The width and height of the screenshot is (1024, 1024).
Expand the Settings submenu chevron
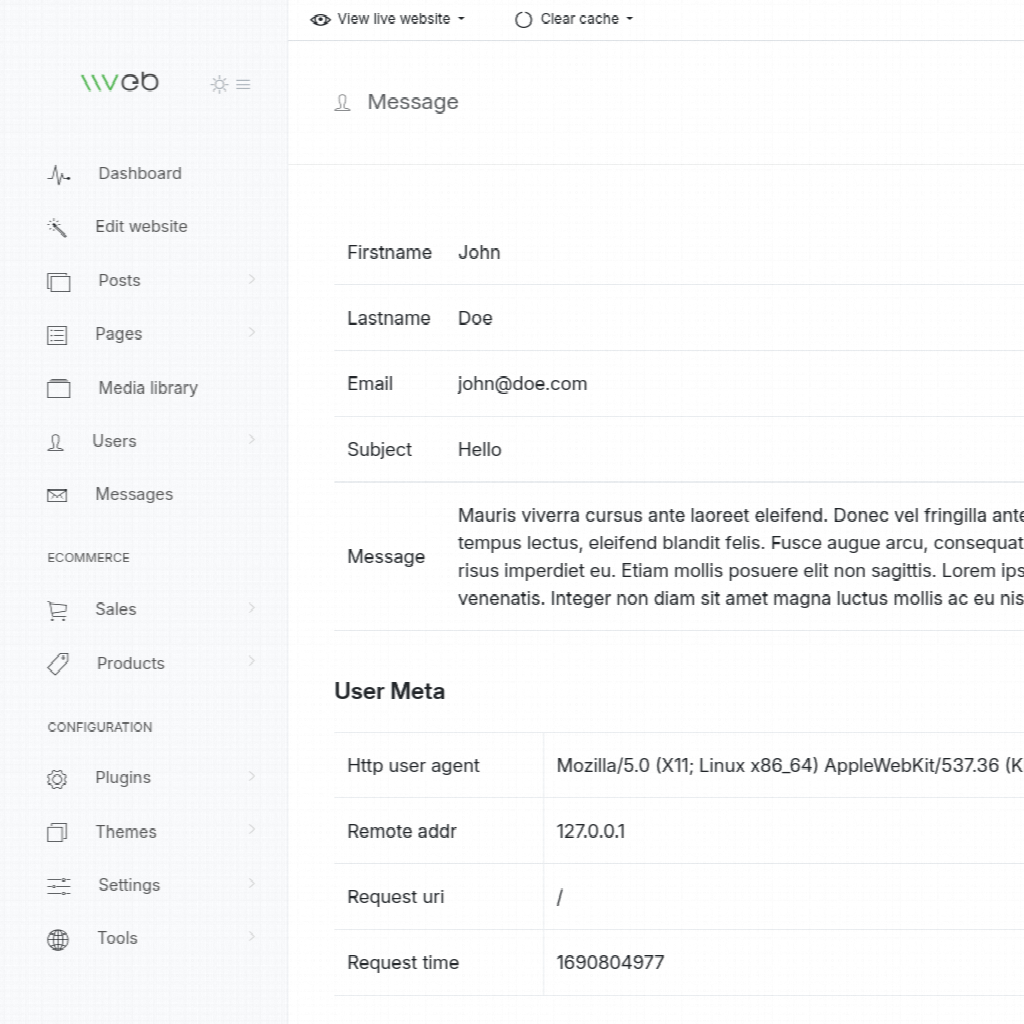pos(252,883)
